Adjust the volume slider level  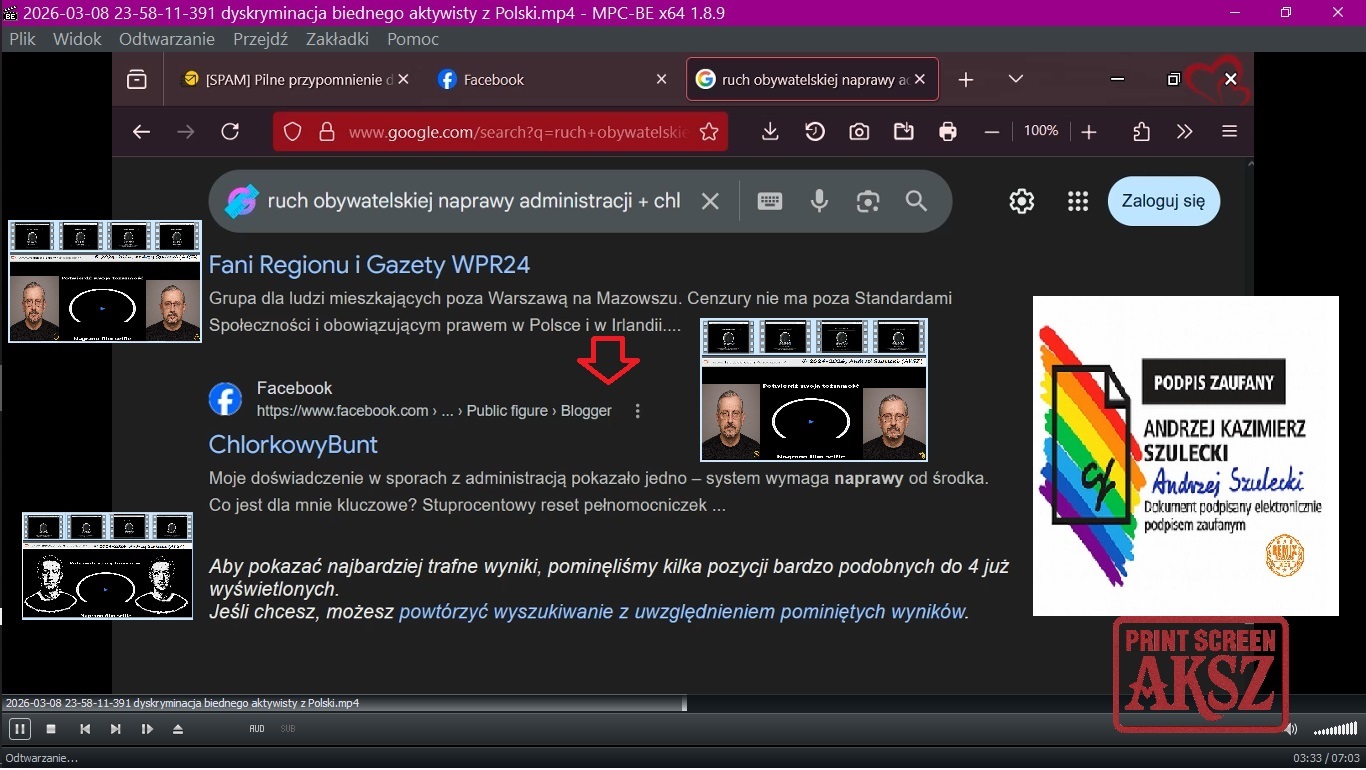(1335, 729)
